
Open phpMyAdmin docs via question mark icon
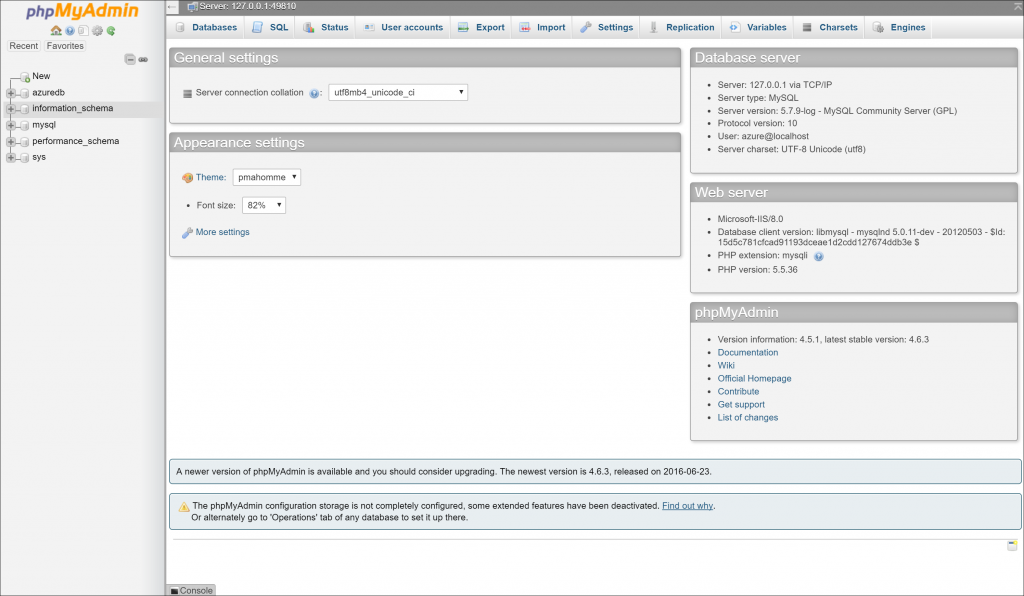[69, 31]
